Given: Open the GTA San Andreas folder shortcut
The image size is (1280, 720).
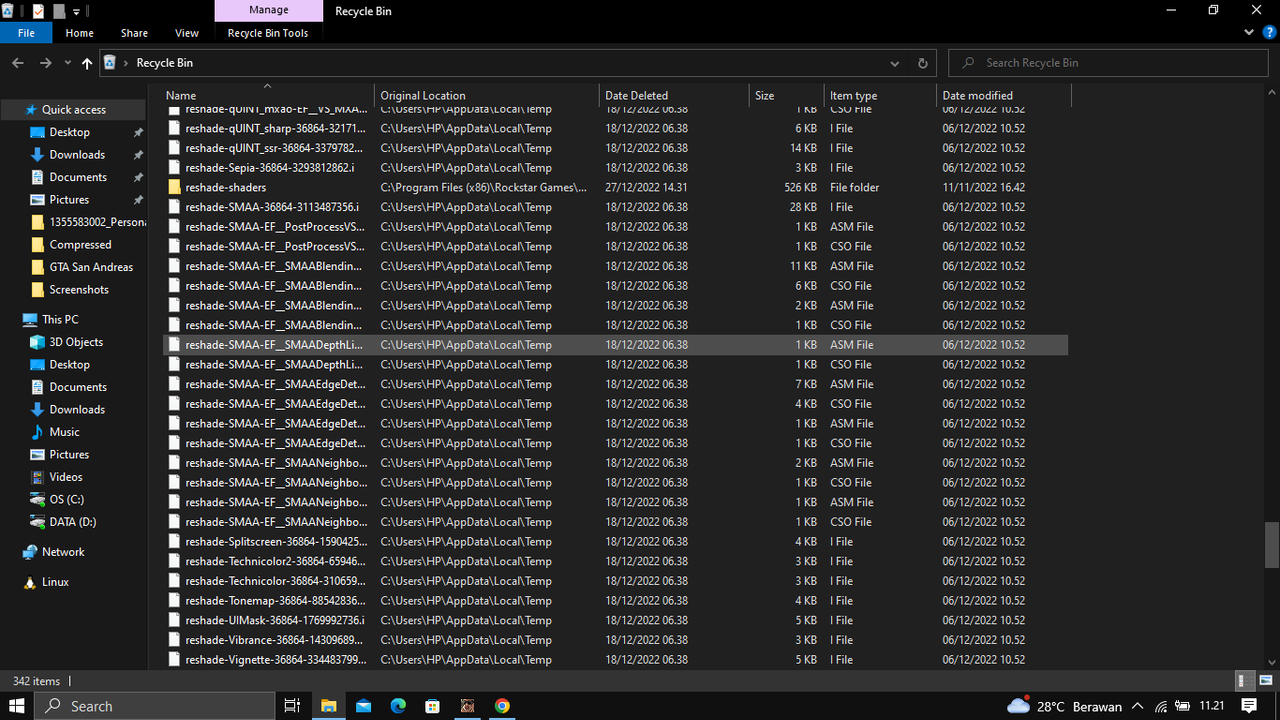Looking at the screenshot, I should [91, 267].
